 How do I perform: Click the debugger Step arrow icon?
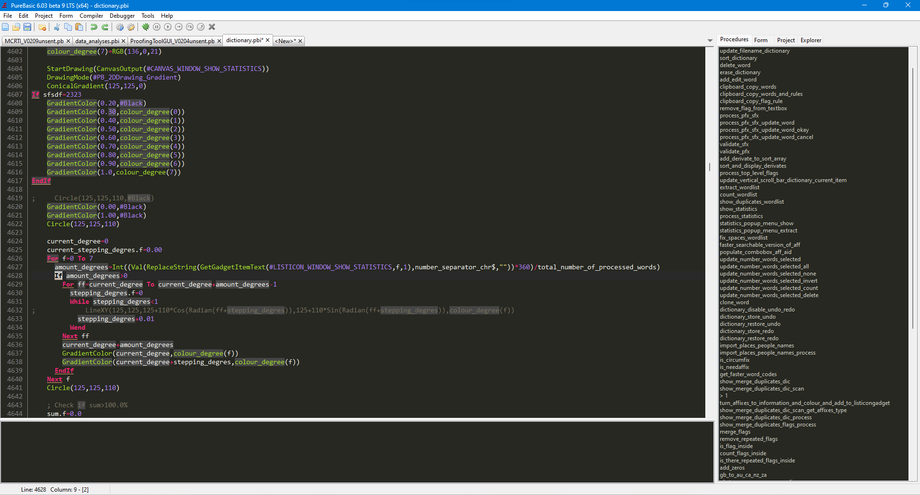point(179,27)
